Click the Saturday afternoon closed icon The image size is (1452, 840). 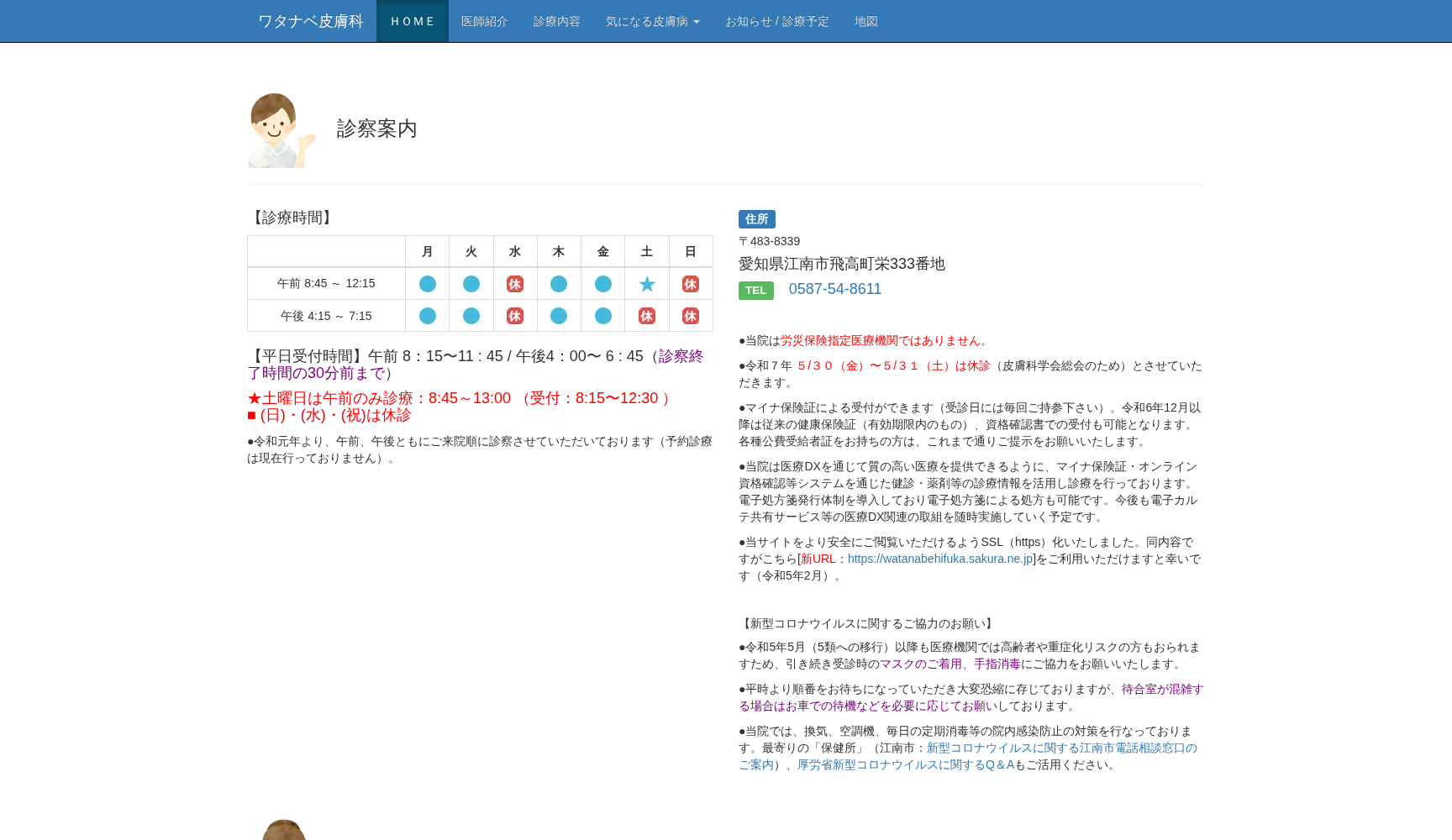(x=646, y=316)
